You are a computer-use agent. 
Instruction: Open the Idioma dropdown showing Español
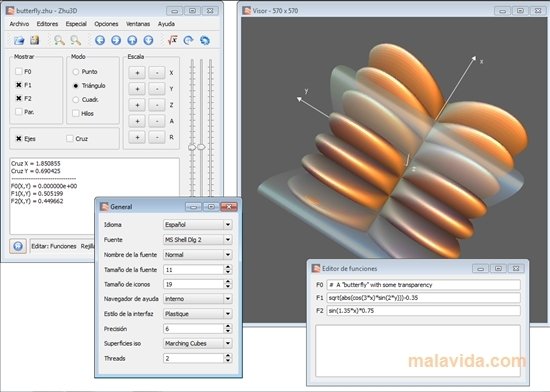[x=198, y=225]
